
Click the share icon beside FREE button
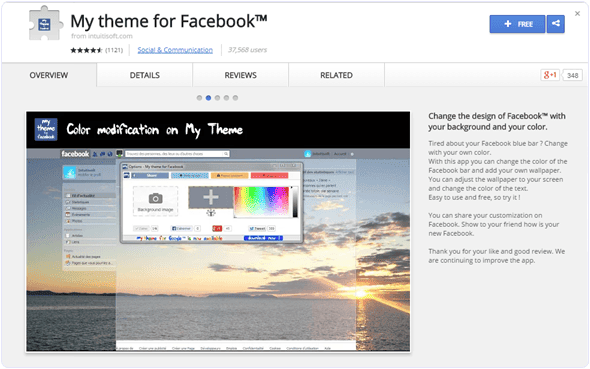pos(555,24)
